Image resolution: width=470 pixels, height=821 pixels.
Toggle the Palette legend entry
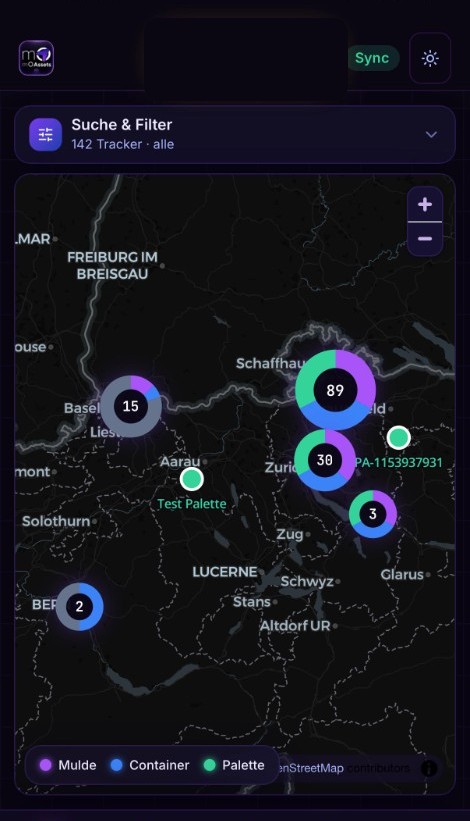pos(234,765)
